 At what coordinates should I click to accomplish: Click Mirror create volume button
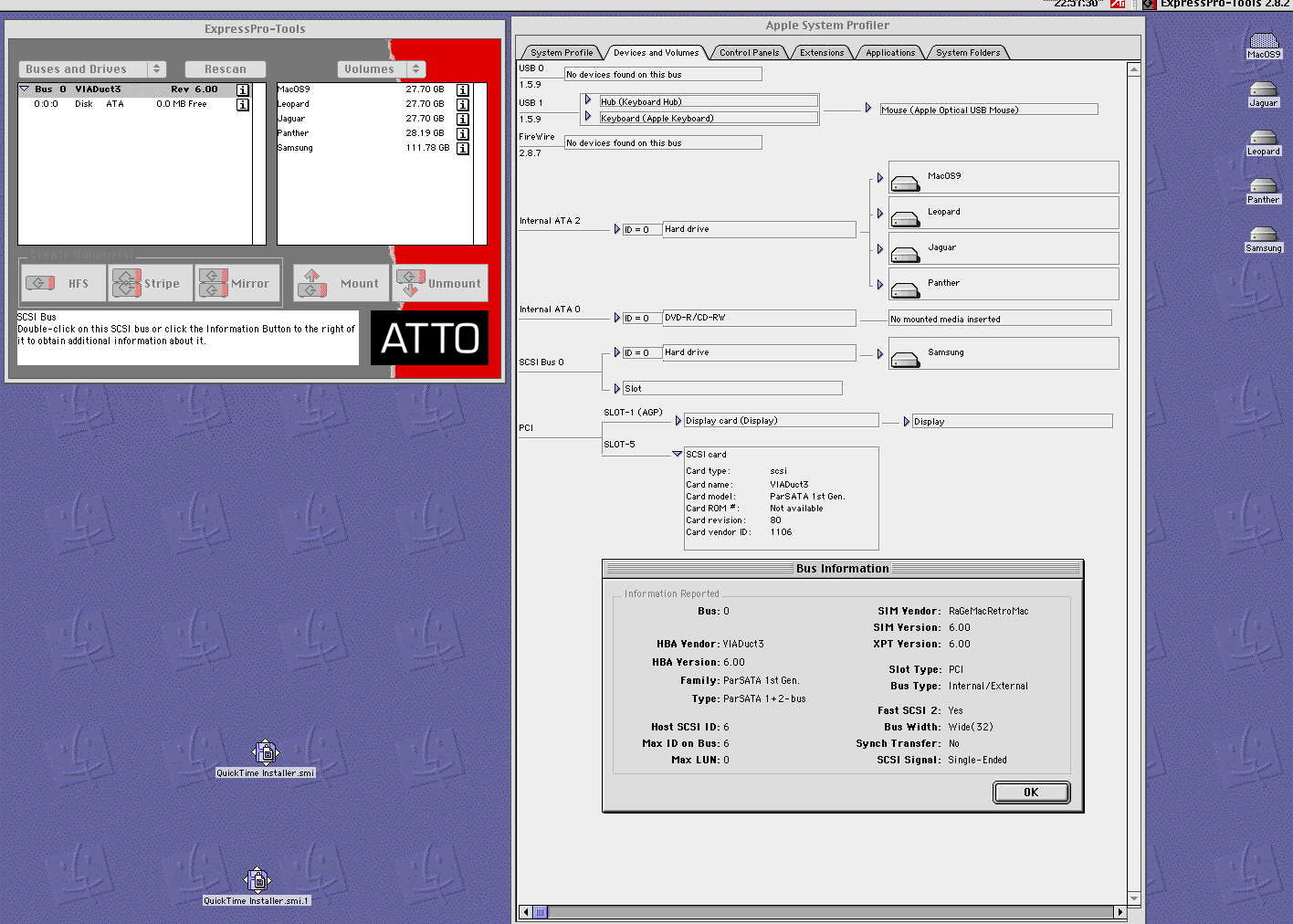coord(237,283)
